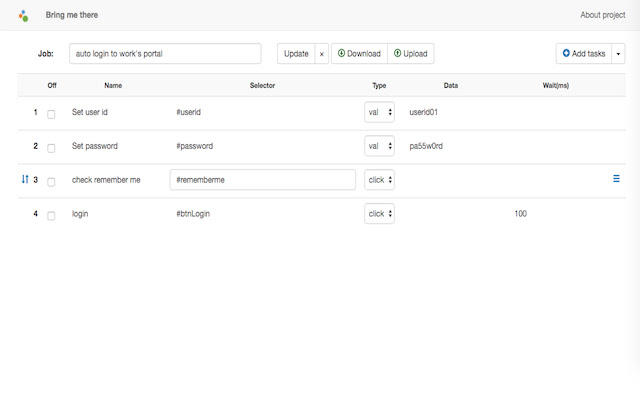Click the pa55w0rd data value

426,146
